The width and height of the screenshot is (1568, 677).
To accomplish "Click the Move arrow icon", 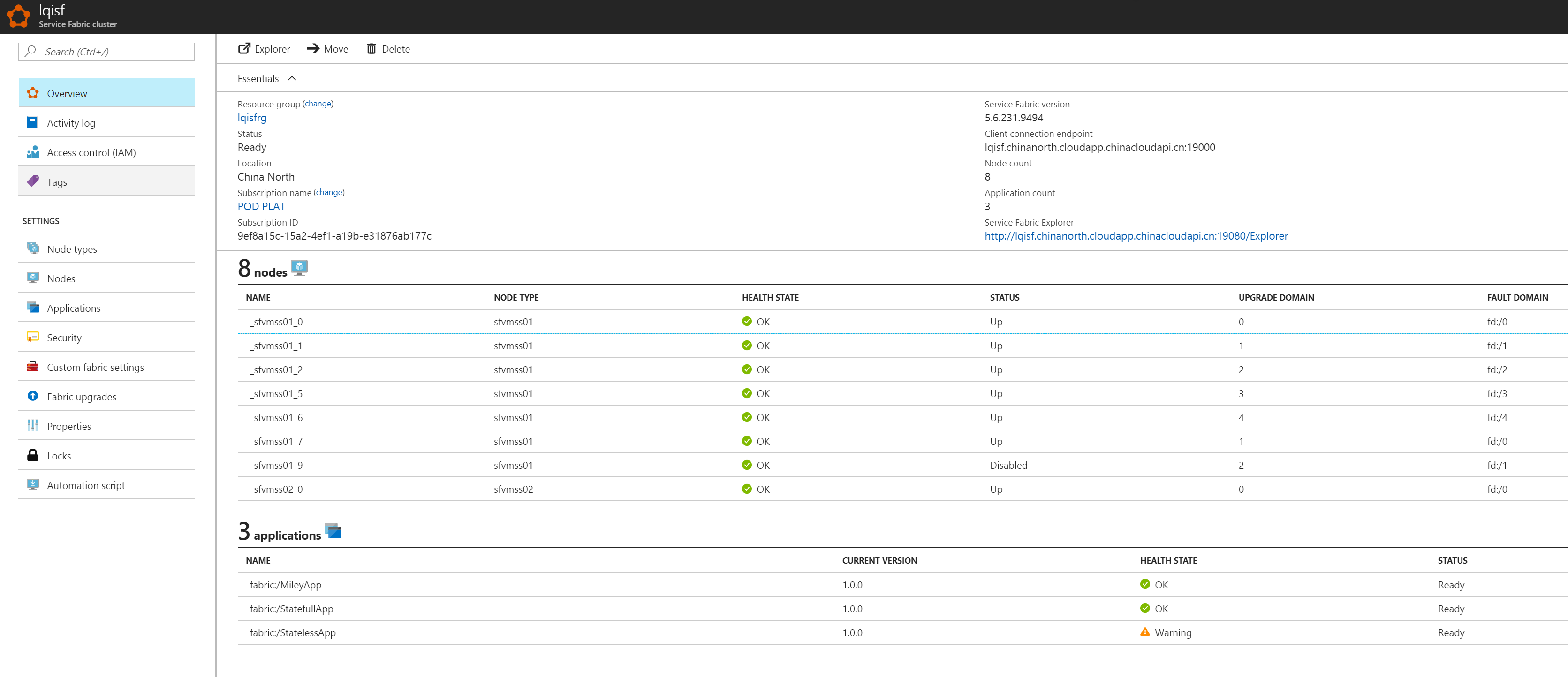I will tap(313, 49).
